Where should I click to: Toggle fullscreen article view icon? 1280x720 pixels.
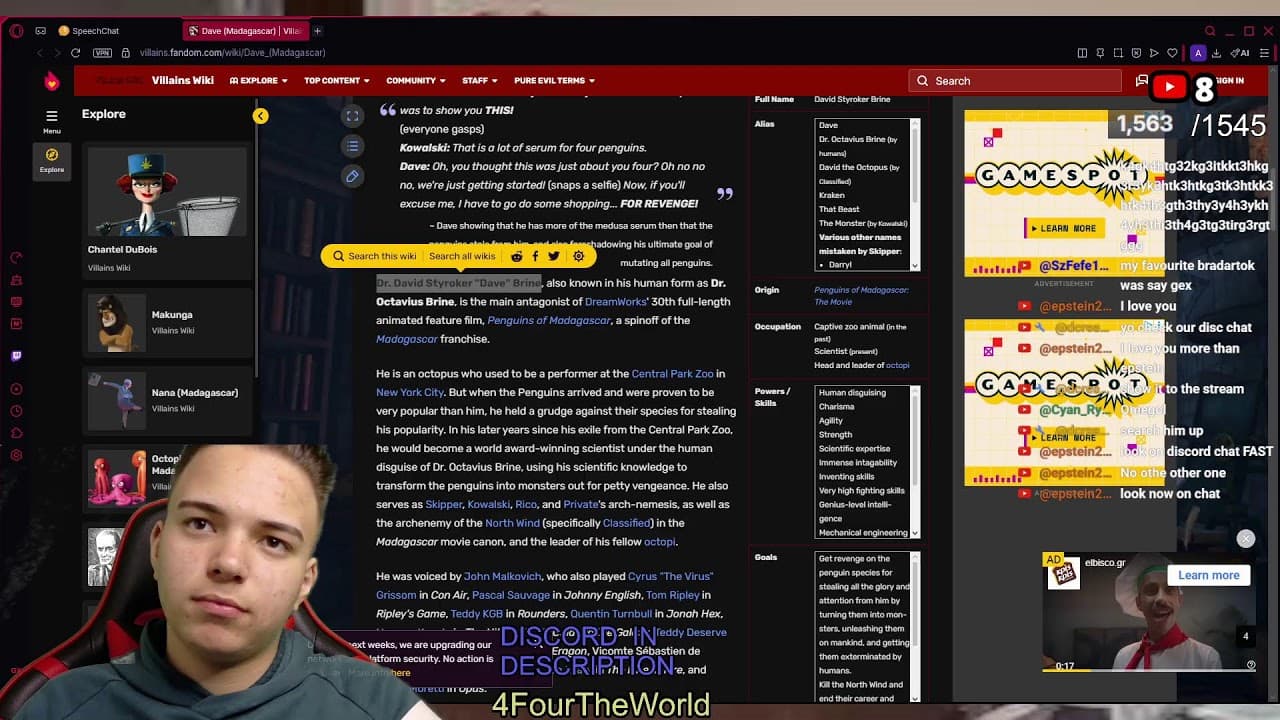click(352, 116)
